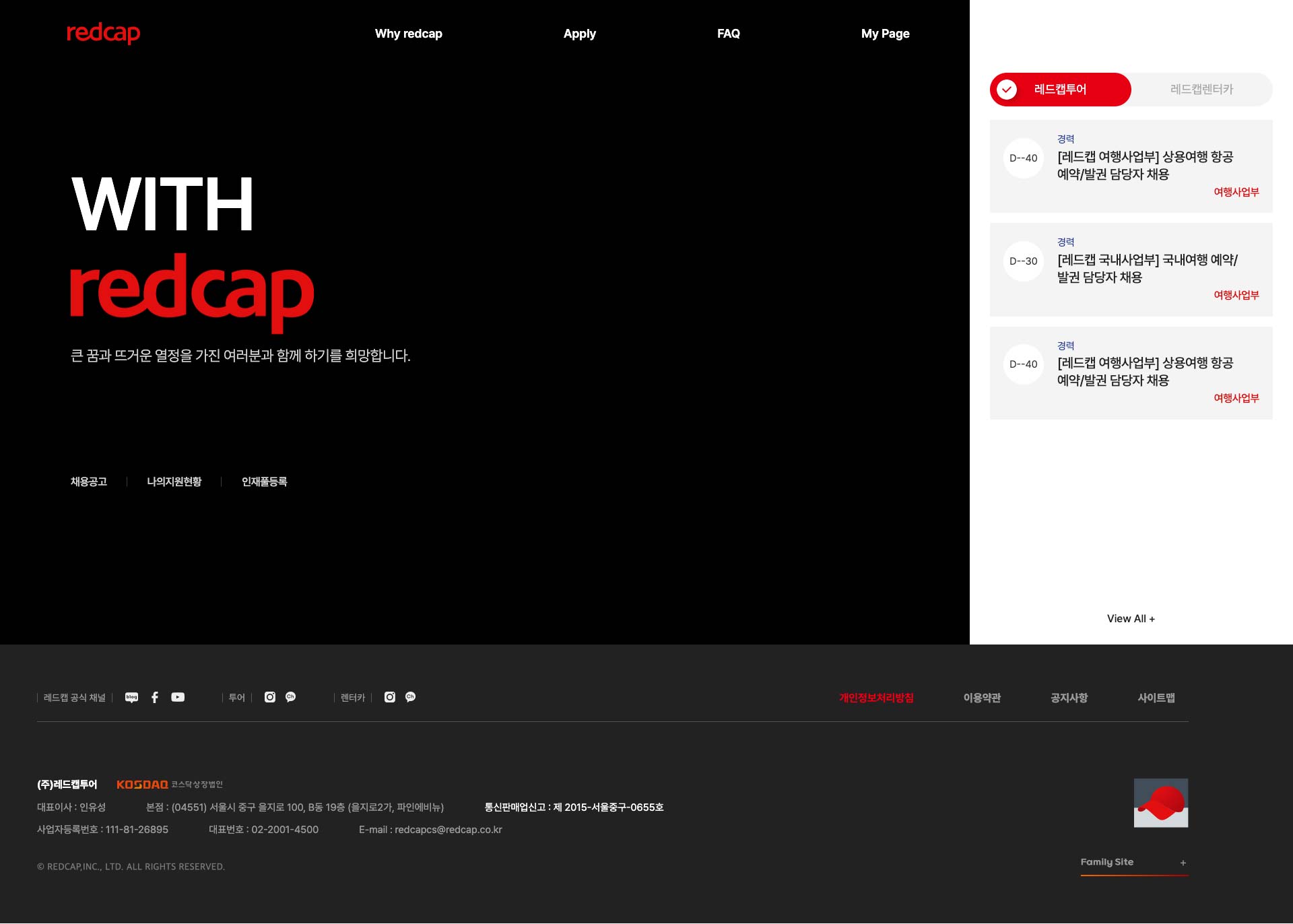Click the 개인정보처리방침 footer link

click(x=876, y=698)
